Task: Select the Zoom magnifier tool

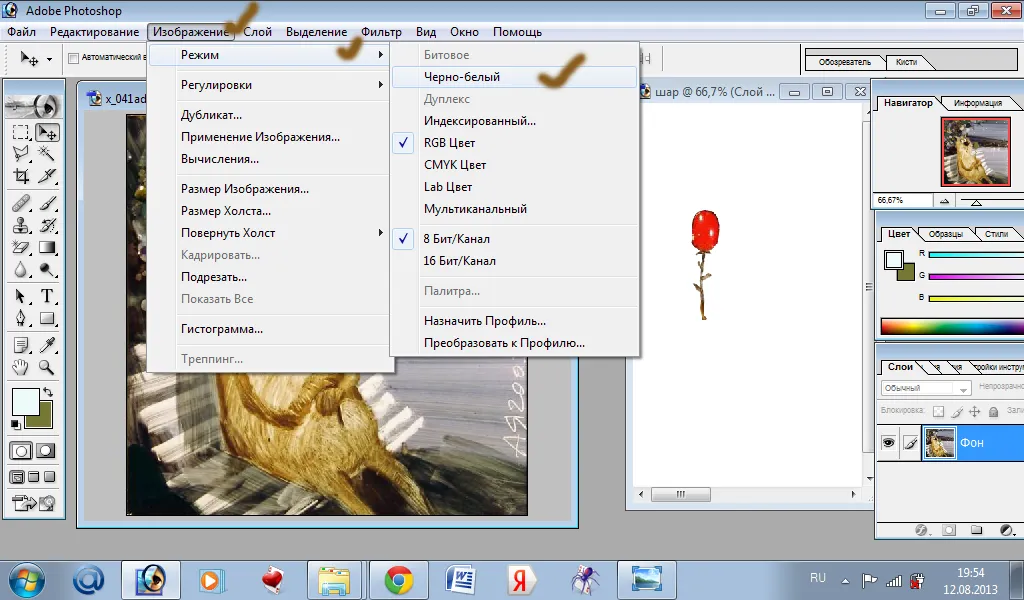Action: 47,367
